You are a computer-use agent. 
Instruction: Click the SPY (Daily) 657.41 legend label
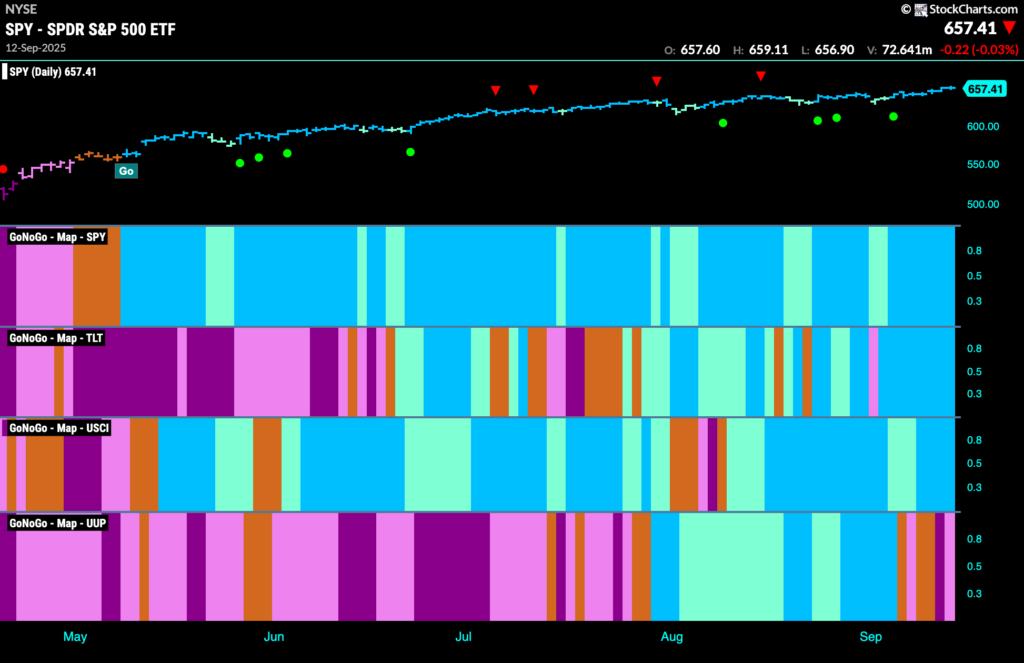point(53,72)
